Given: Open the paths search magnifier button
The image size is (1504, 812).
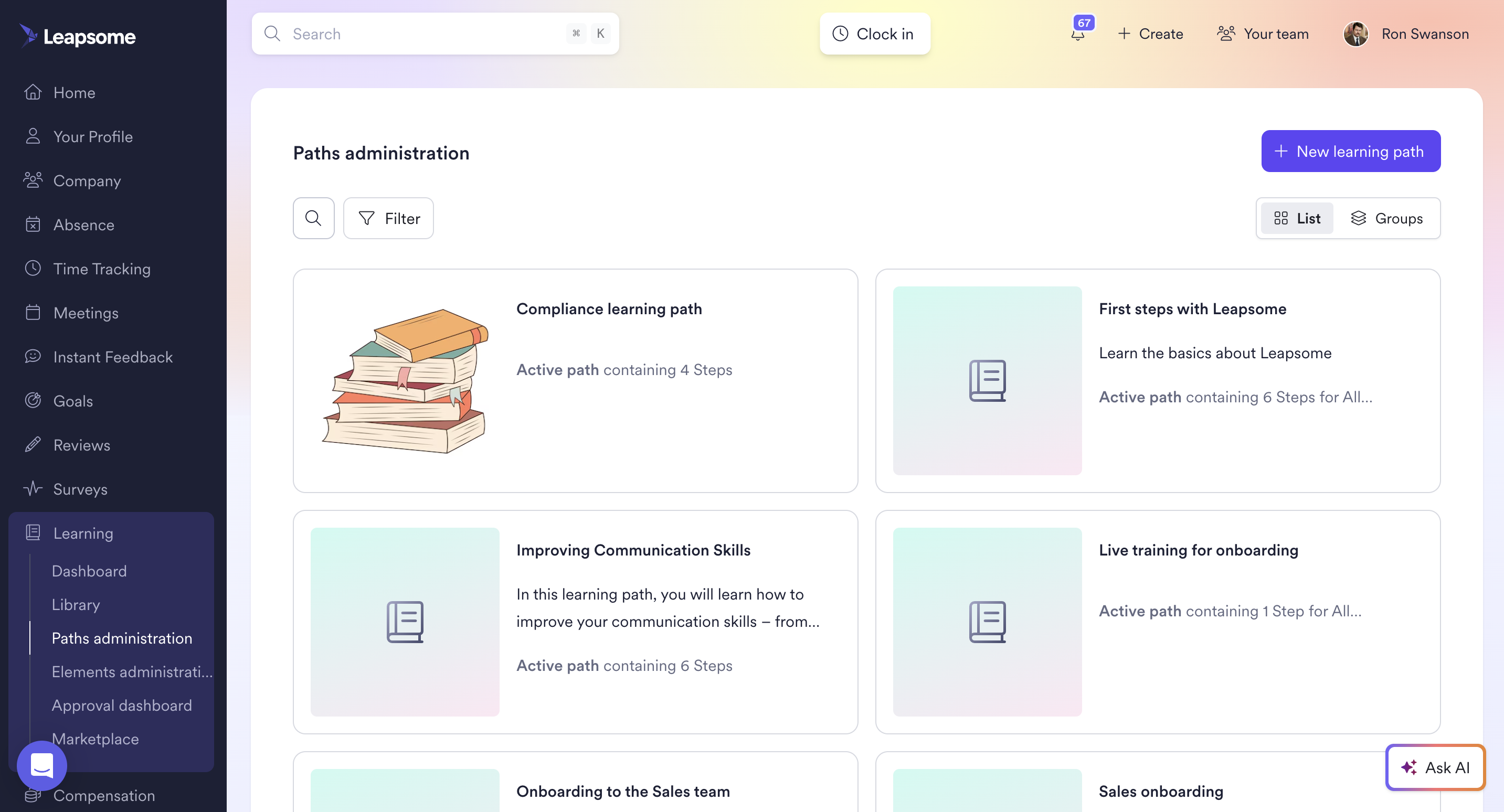Looking at the screenshot, I should click(313, 218).
